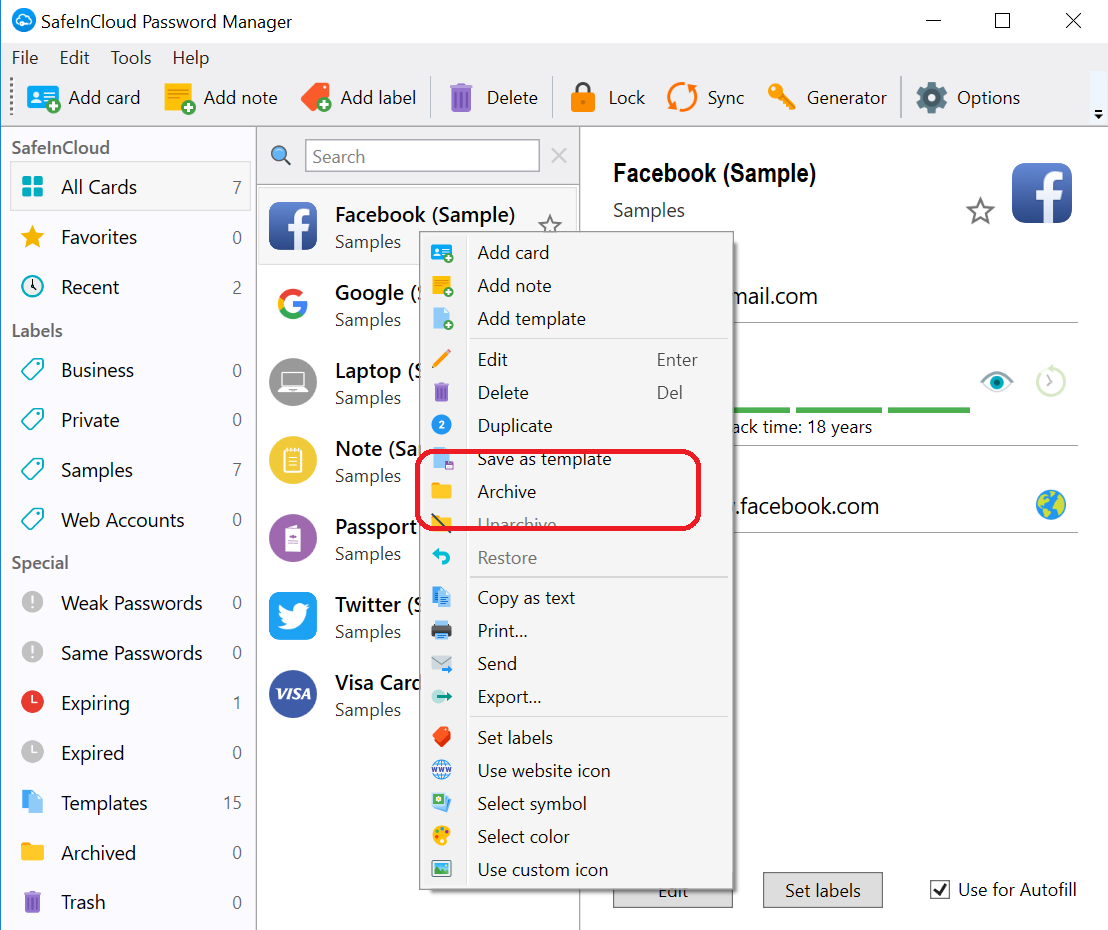Click the Print icon in context menu
This screenshot has height=930, width=1108.
click(x=442, y=630)
